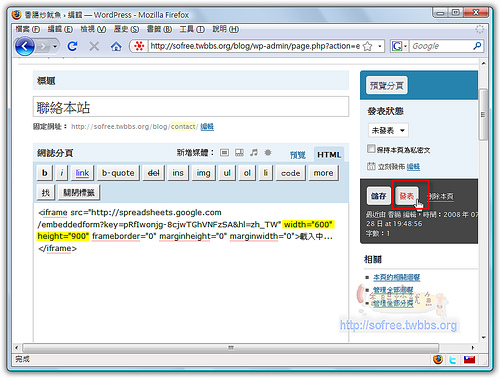
Task: Click the vertical scrollbar thumb
Action: pyautogui.click(x=483, y=114)
